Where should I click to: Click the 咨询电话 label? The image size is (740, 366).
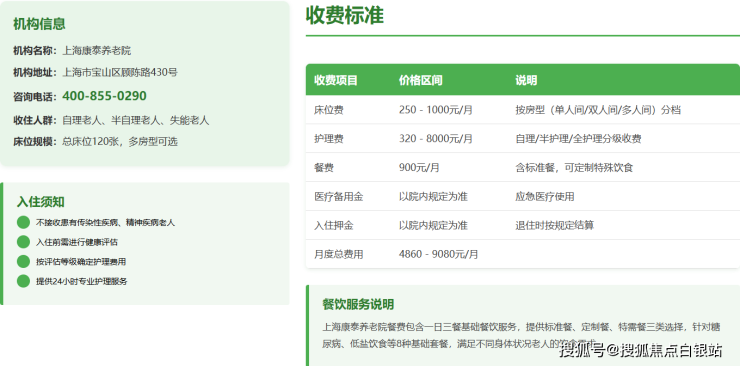[x=34, y=97]
